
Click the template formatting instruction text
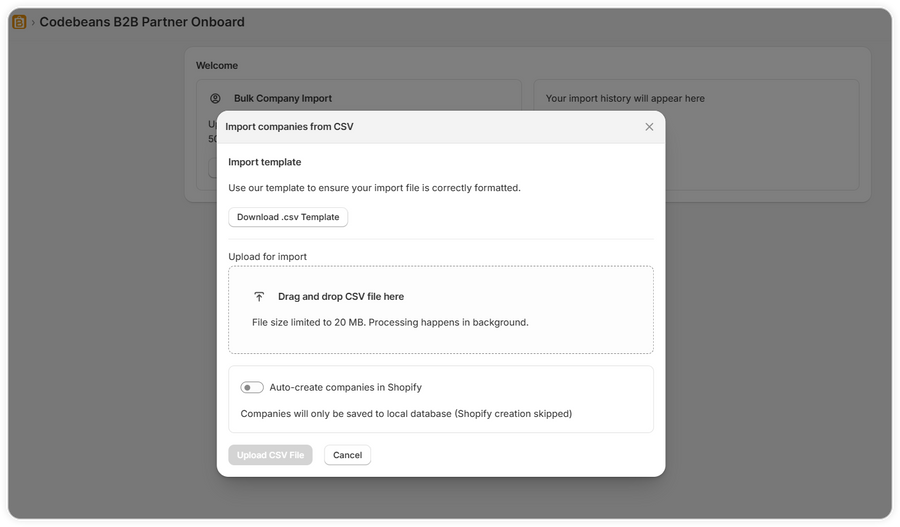pos(374,188)
